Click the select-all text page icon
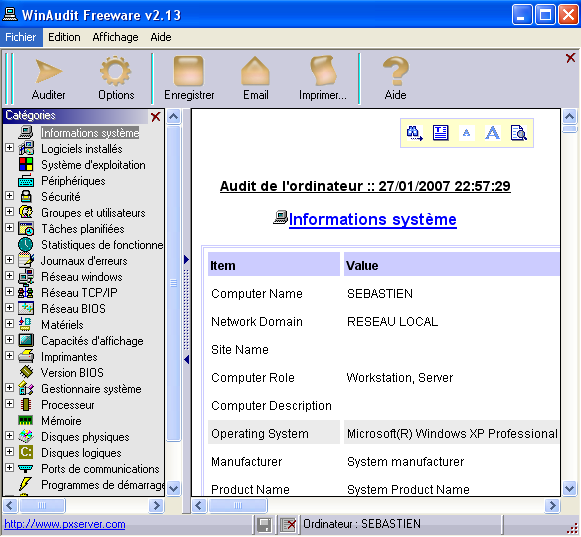This screenshot has width=581, height=537. tap(441, 133)
